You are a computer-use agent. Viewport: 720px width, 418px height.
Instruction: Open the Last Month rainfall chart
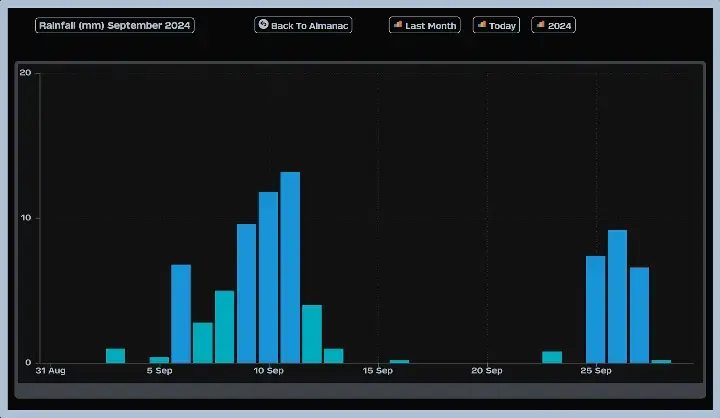point(424,25)
